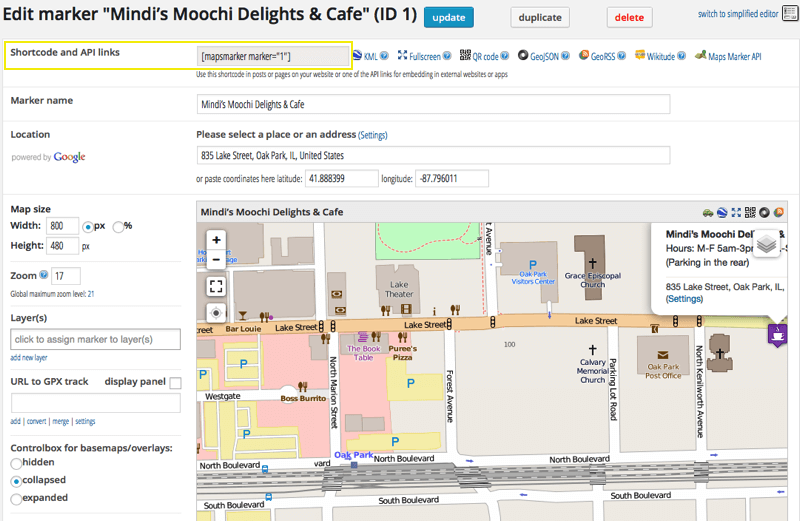
Task: Open the Zoom help tooltip icon
Action: coord(44,275)
